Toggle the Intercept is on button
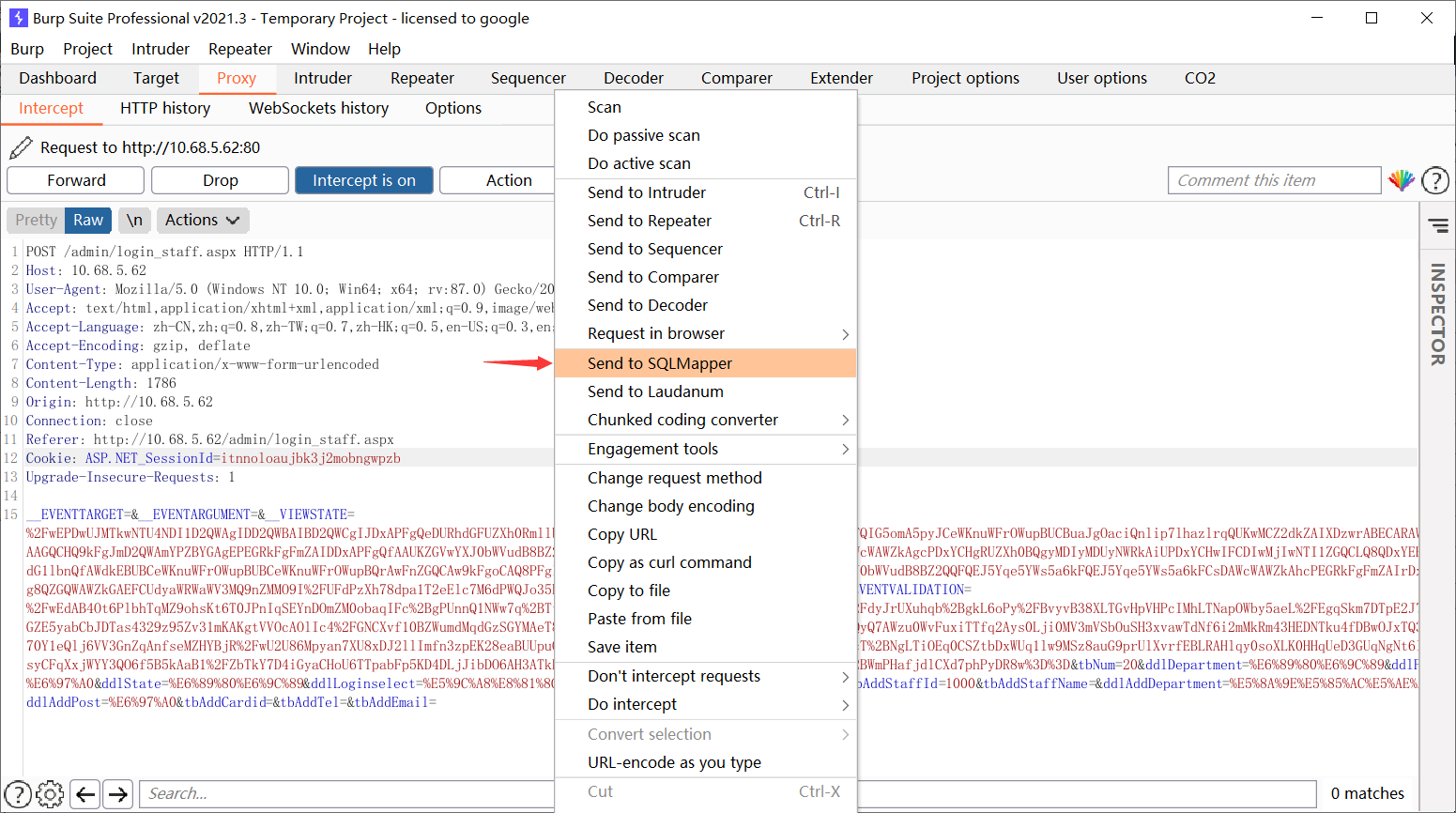This screenshot has height=813, width=1456. [364, 180]
